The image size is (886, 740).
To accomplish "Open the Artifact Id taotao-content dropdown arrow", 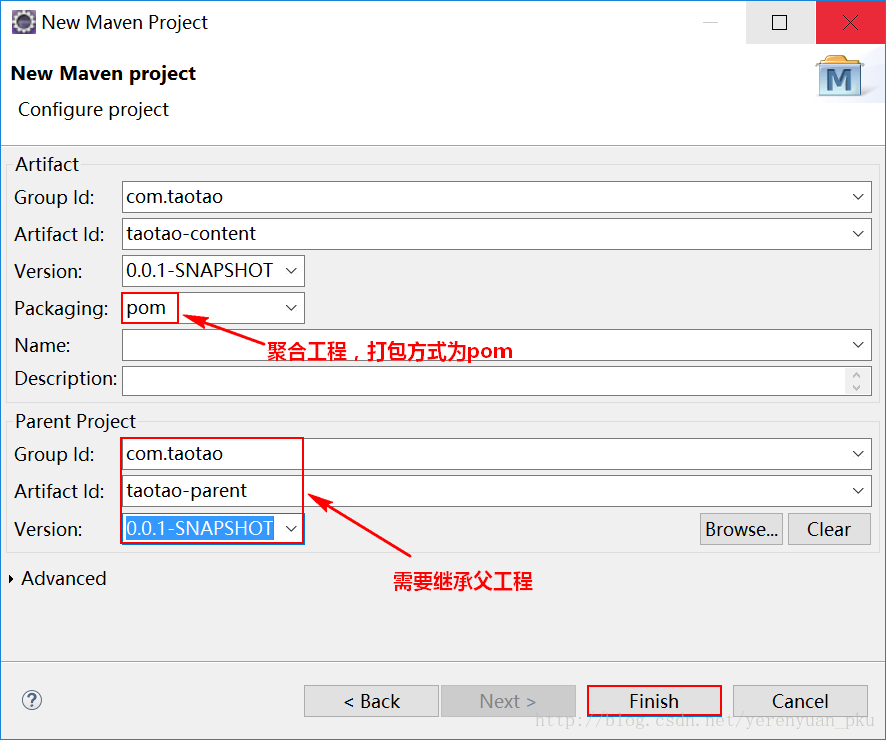I will point(858,234).
